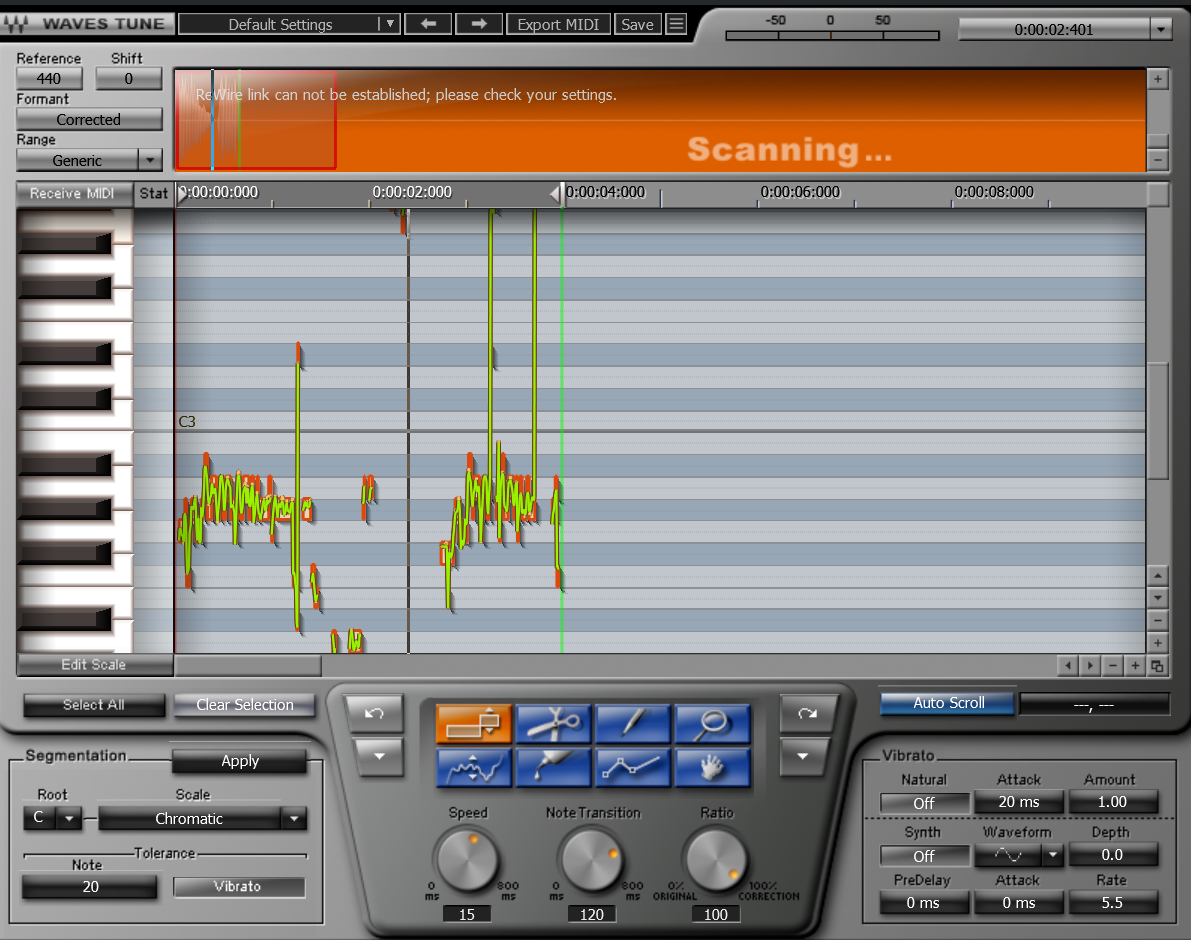Select the Note tool

pyautogui.click(x=473, y=724)
